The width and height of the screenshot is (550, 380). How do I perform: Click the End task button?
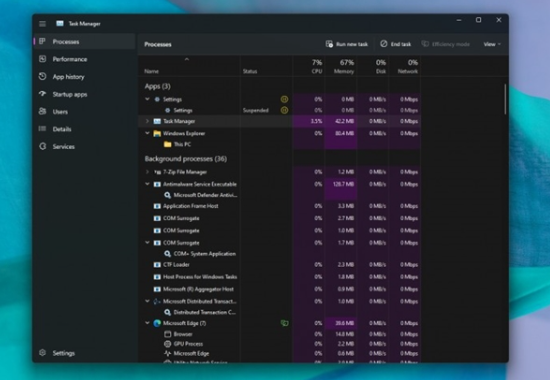(x=395, y=44)
